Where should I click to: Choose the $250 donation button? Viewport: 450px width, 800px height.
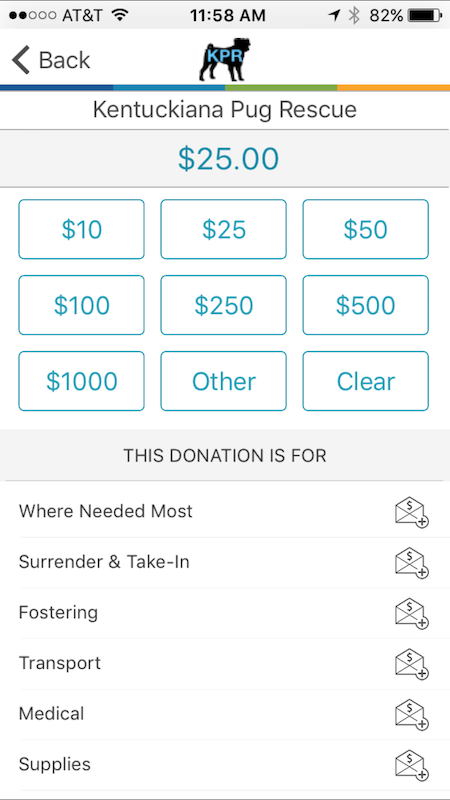pyautogui.click(x=223, y=305)
